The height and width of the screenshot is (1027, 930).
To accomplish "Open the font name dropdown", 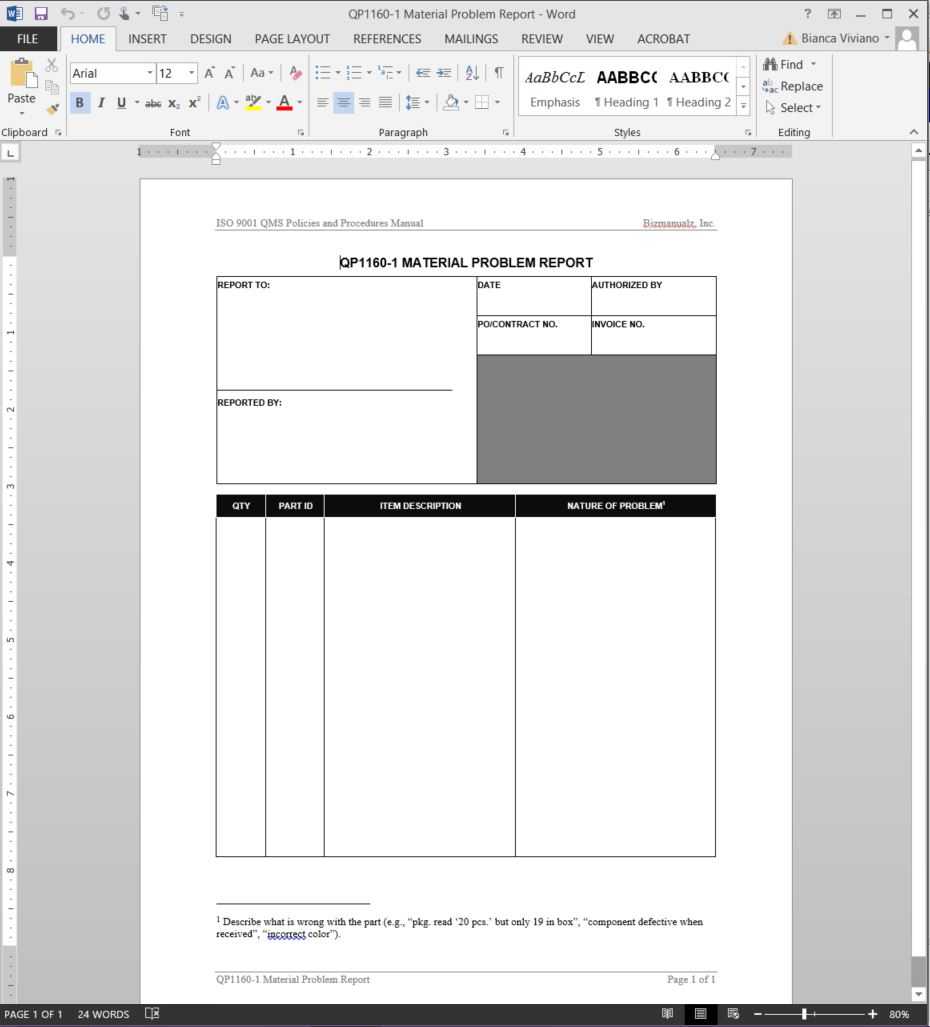I will click(x=150, y=73).
